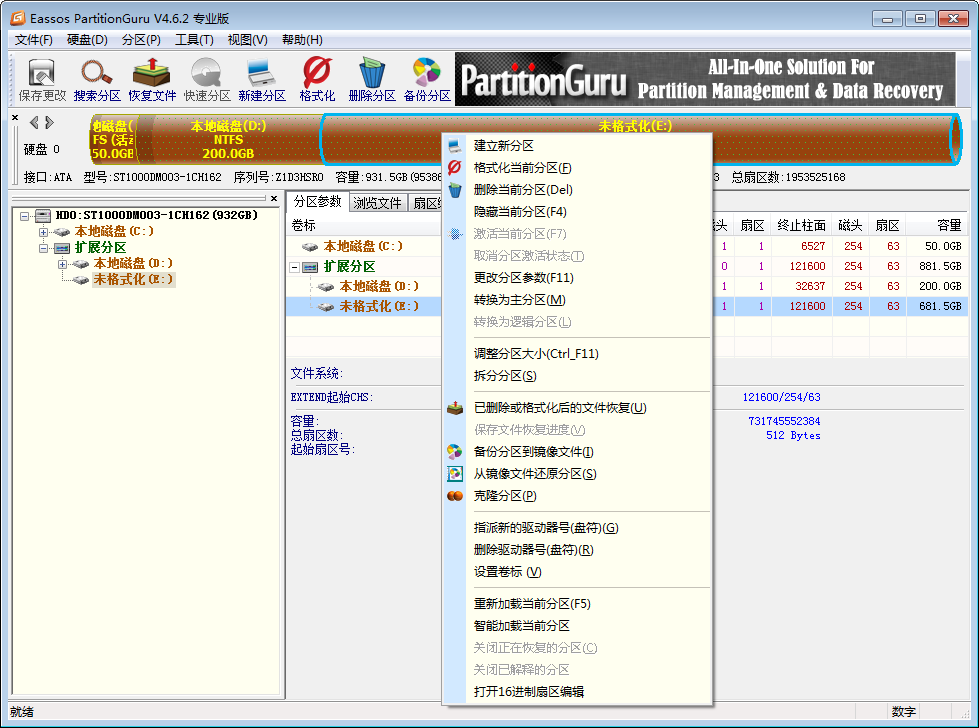Viewport: 979px width, 728px height.
Task: Select the 本地磁盘(C:) table row
Action: [627, 247]
